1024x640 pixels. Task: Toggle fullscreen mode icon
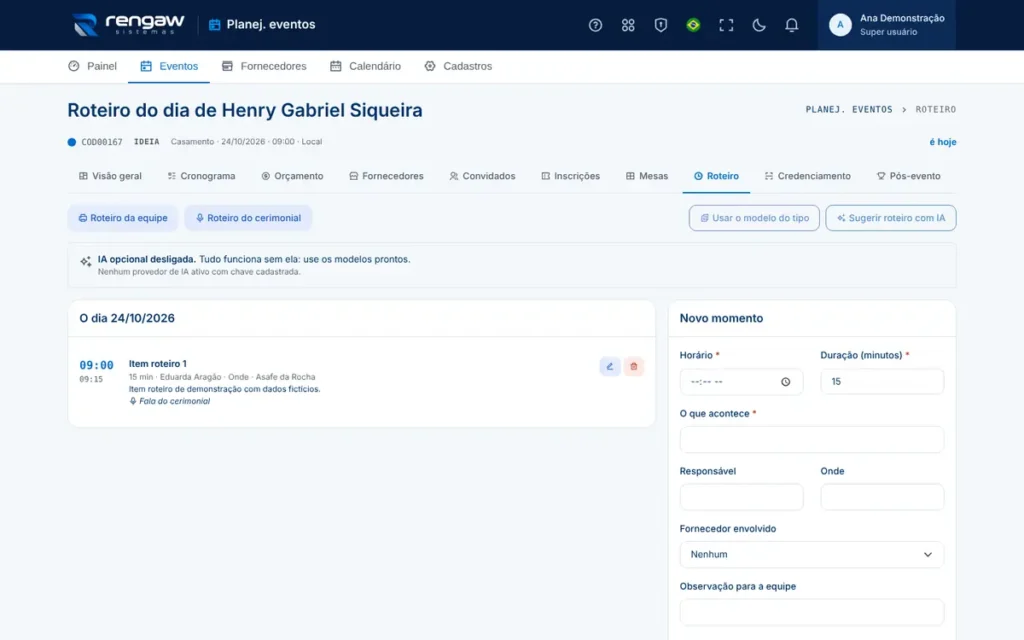[726, 25]
